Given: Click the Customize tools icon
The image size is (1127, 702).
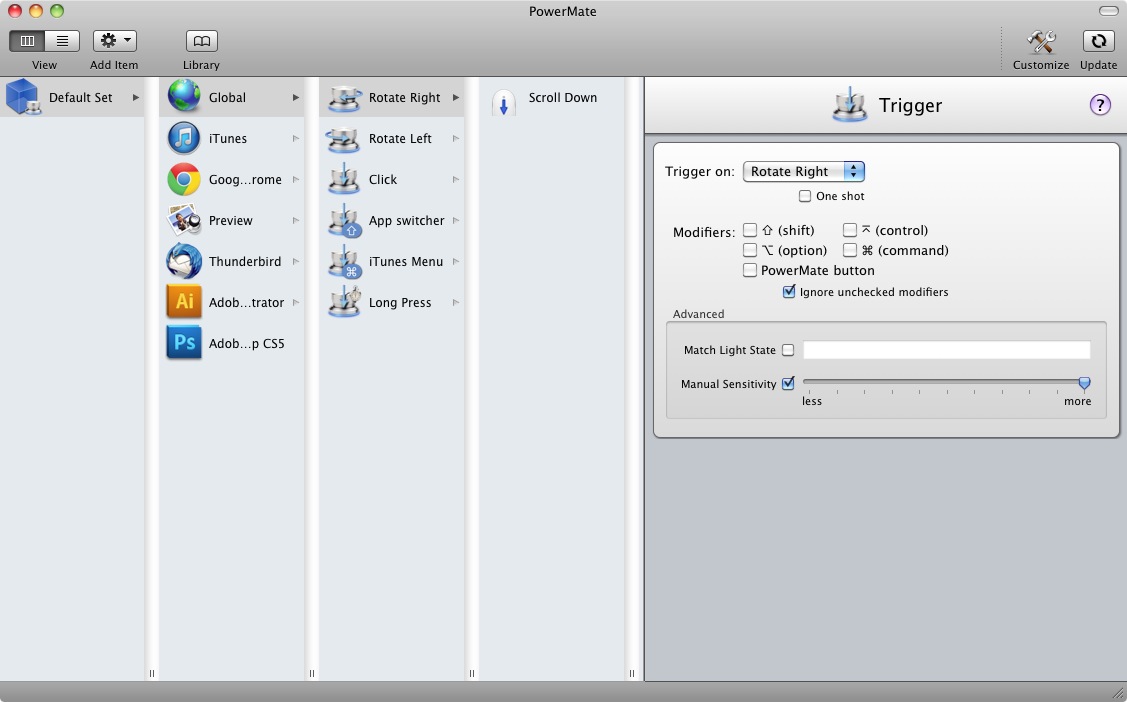Looking at the screenshot, I should [1041, 42].
